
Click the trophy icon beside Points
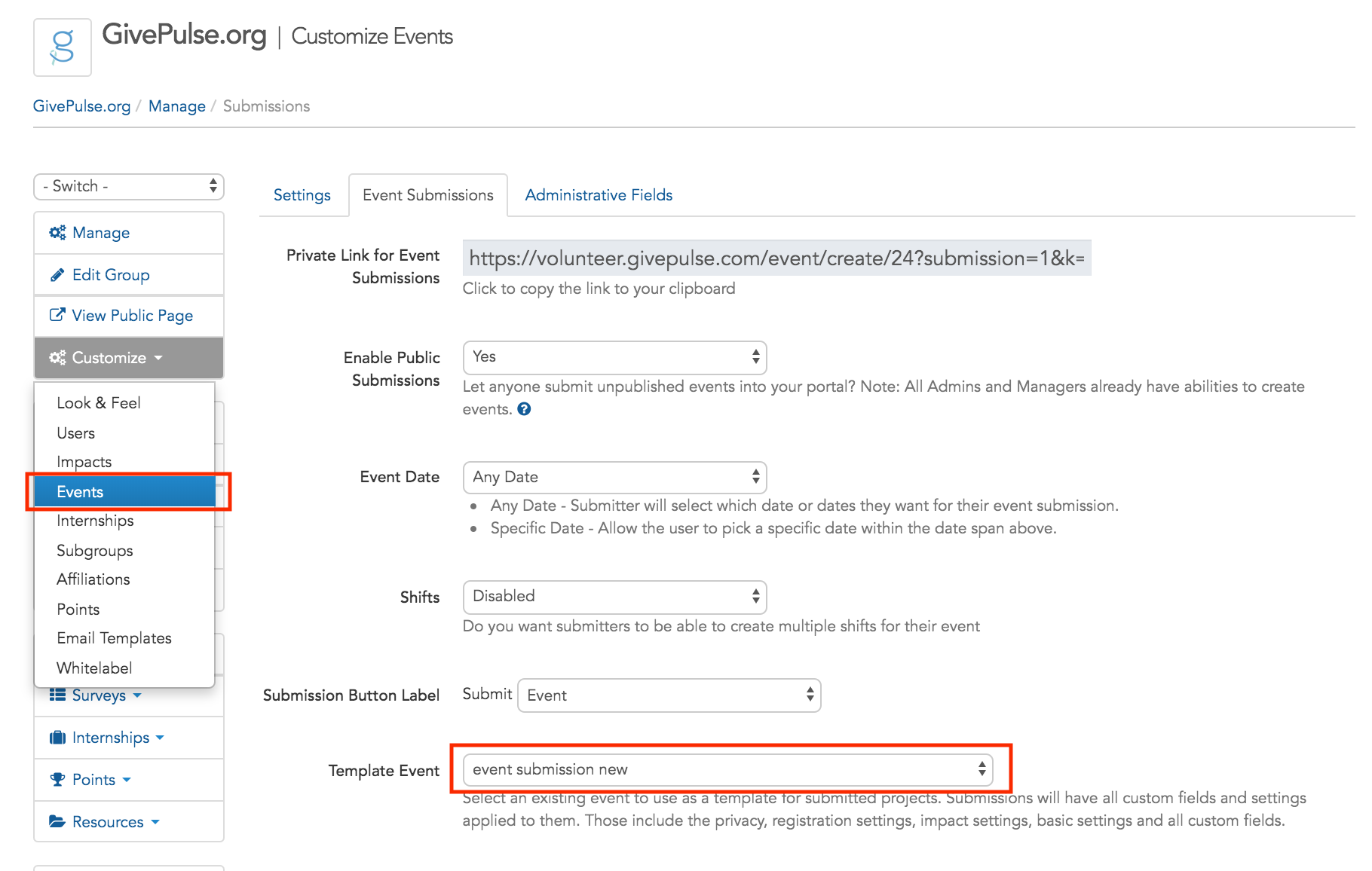point(57,780)
